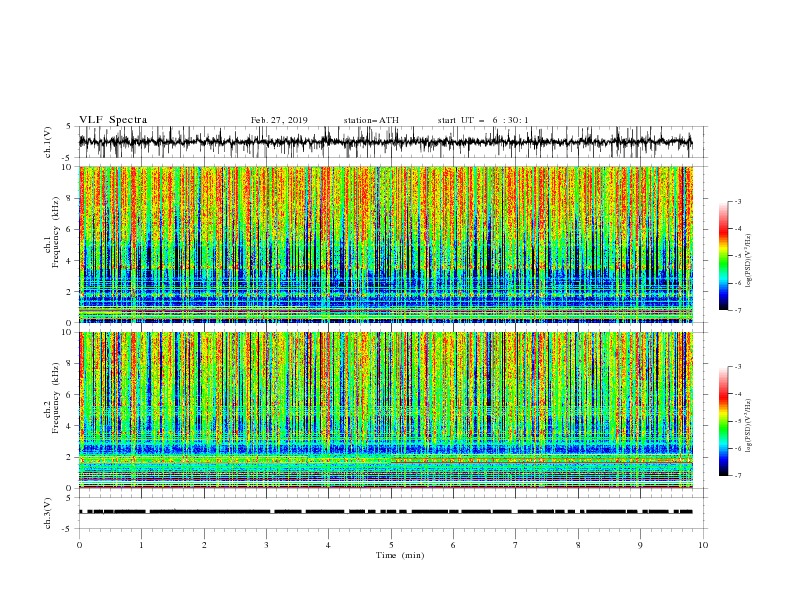Screen dimensions: 792x612
Task: Click the ch.3(V) black trace line
Action: (x=386, y=512)
